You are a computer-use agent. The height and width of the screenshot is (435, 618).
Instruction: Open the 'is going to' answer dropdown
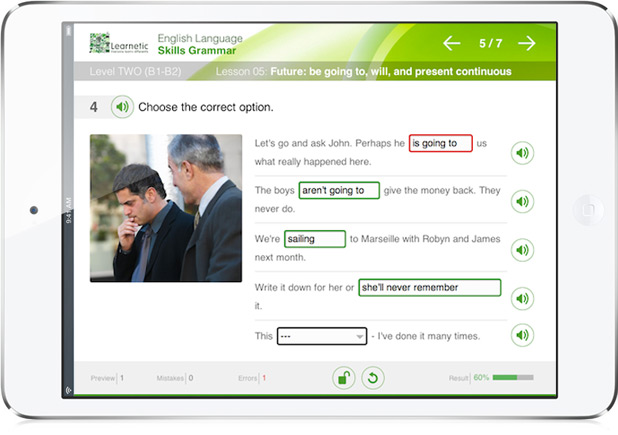coord(440,143)
